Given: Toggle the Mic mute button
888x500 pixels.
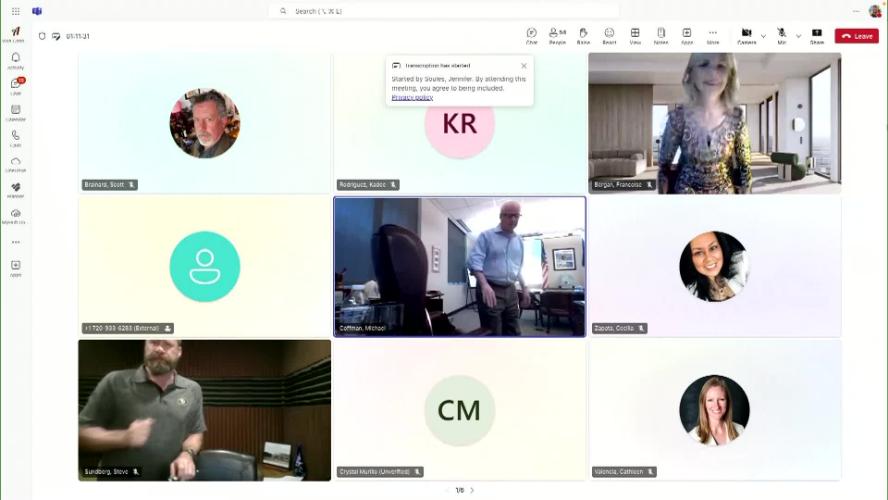Looking at the screenshot, I should pyautogui.click(x=782, y=35).
